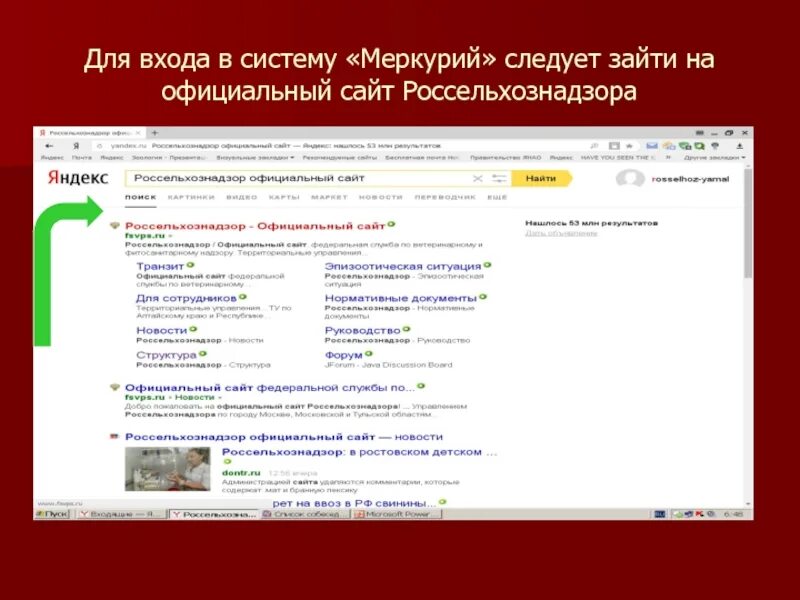Open the 'Новости' sublink under first result

click(x=162, y=331)
